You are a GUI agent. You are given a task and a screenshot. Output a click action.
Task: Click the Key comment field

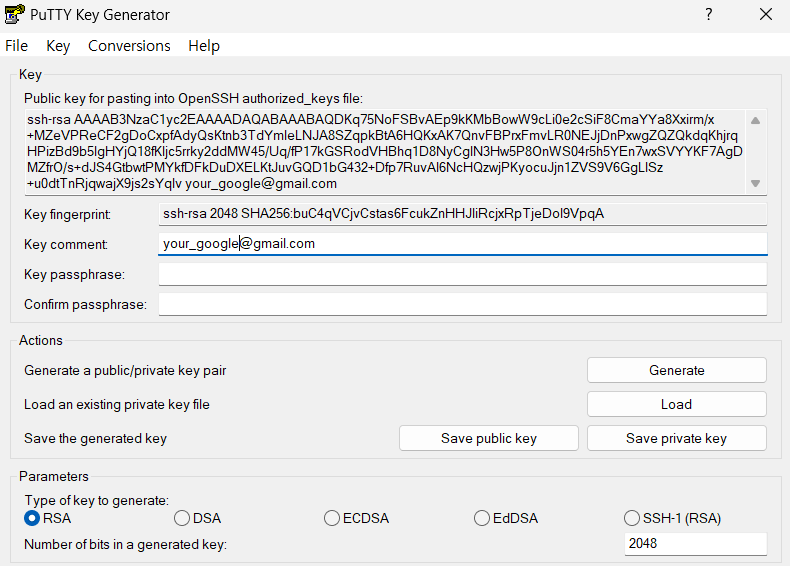click(463, 244)
